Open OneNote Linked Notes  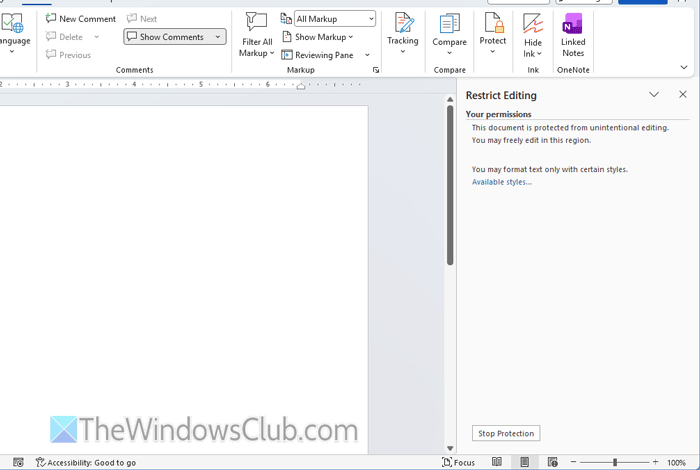point(573,35)
